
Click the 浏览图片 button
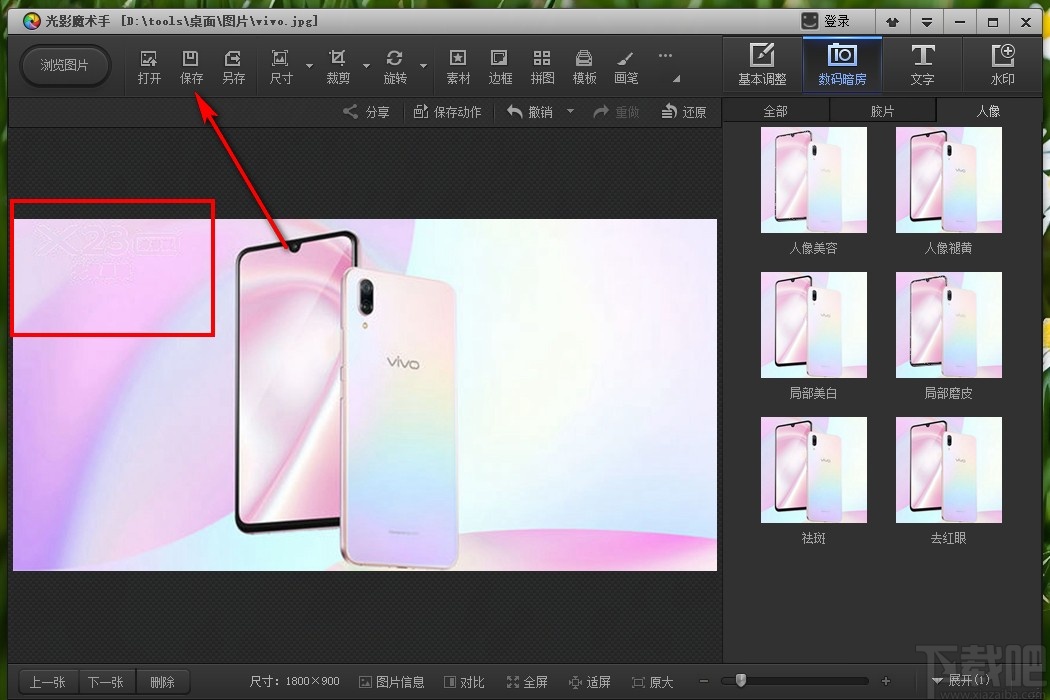coord(64,65)
